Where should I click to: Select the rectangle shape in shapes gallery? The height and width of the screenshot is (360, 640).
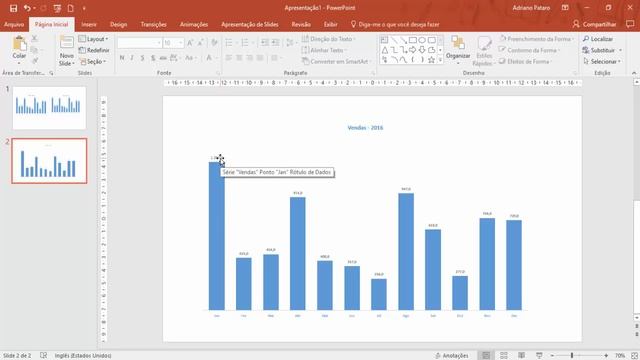[x=413, y=40]
